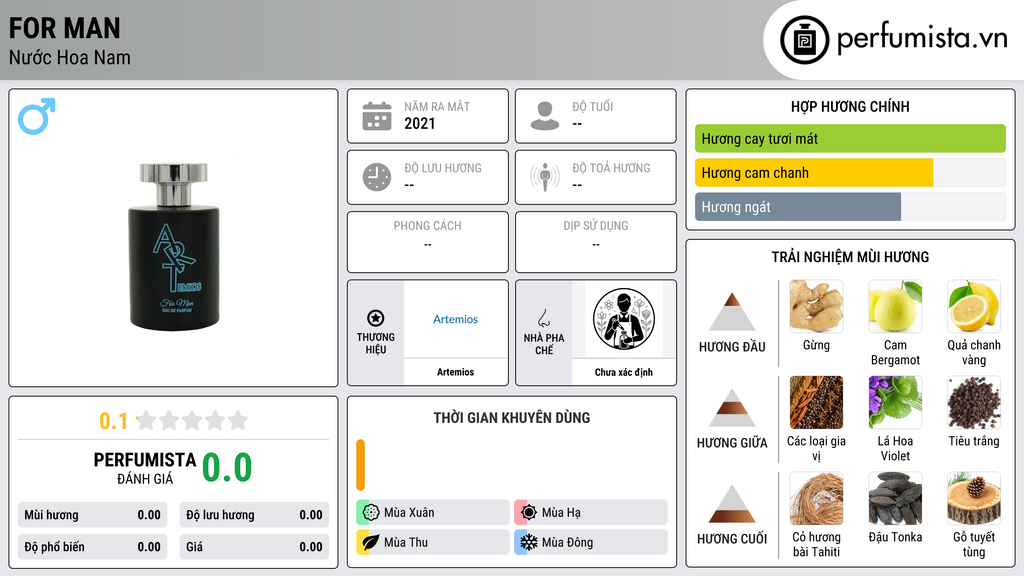This screenshot has height=576, width=1024.
Task: Click the Giá score row
Action: click(254, 547)
